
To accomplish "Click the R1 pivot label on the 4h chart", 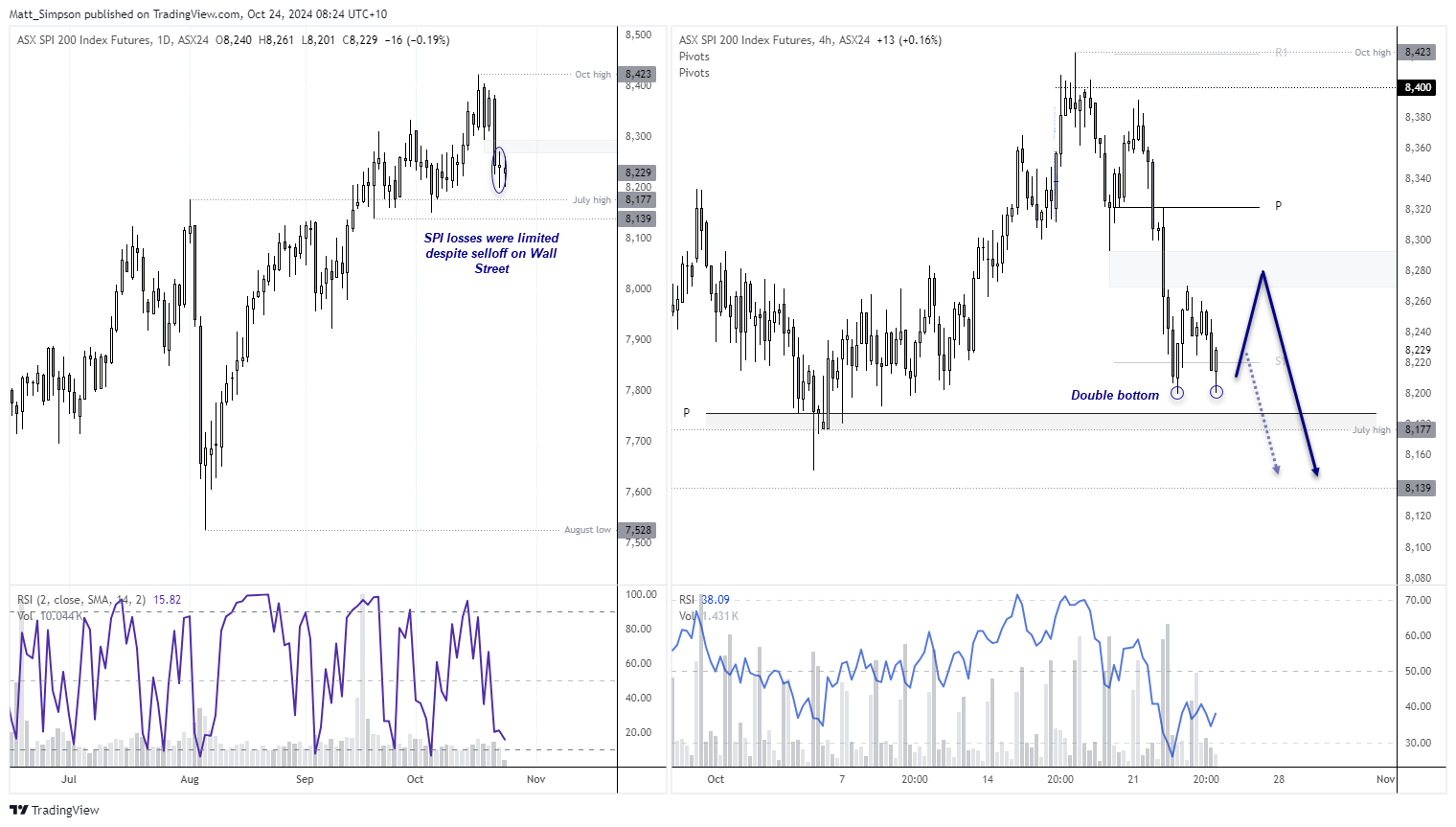I will coord(1282,53).
